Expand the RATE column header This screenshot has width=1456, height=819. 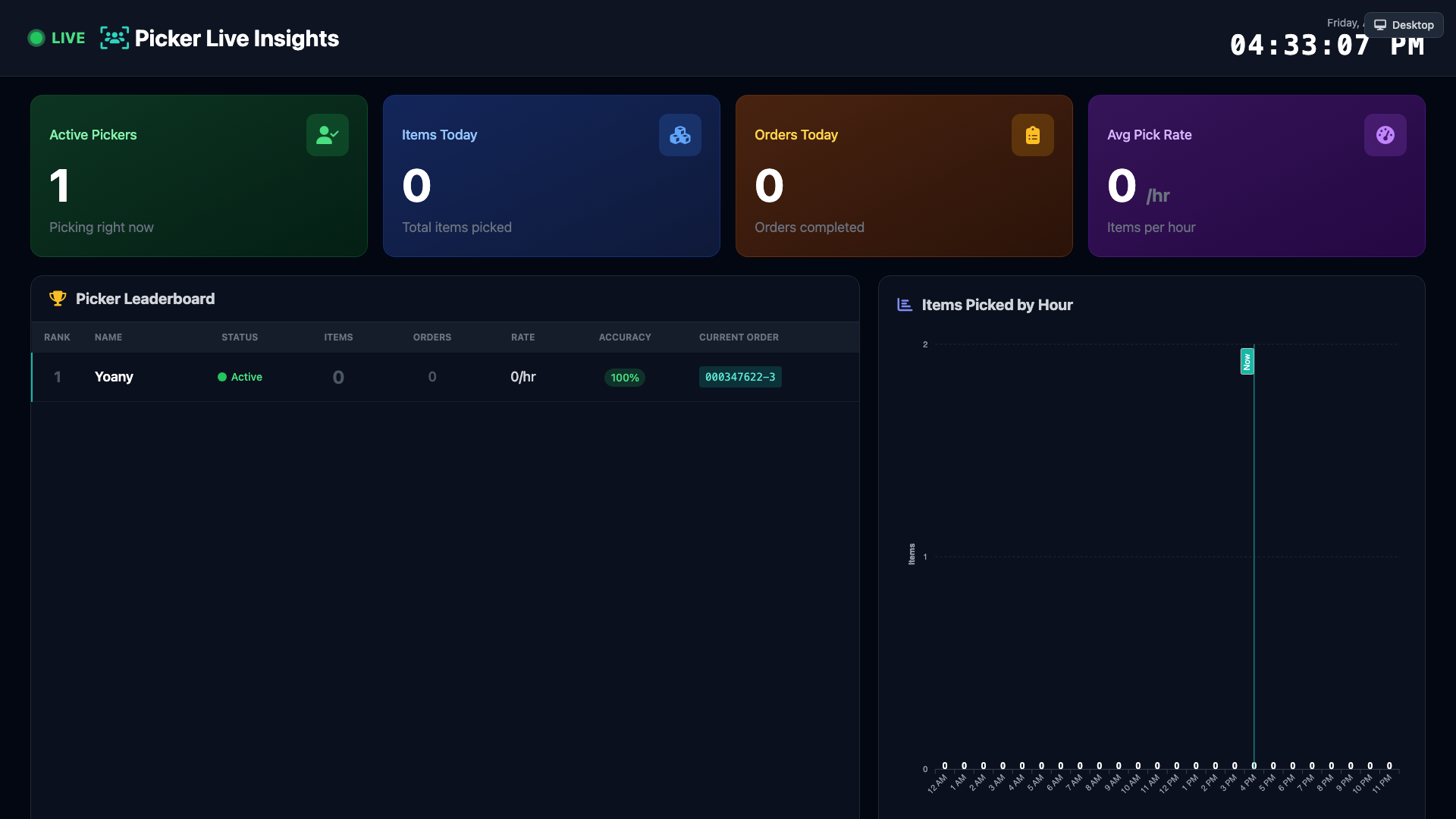pos(522,337)
